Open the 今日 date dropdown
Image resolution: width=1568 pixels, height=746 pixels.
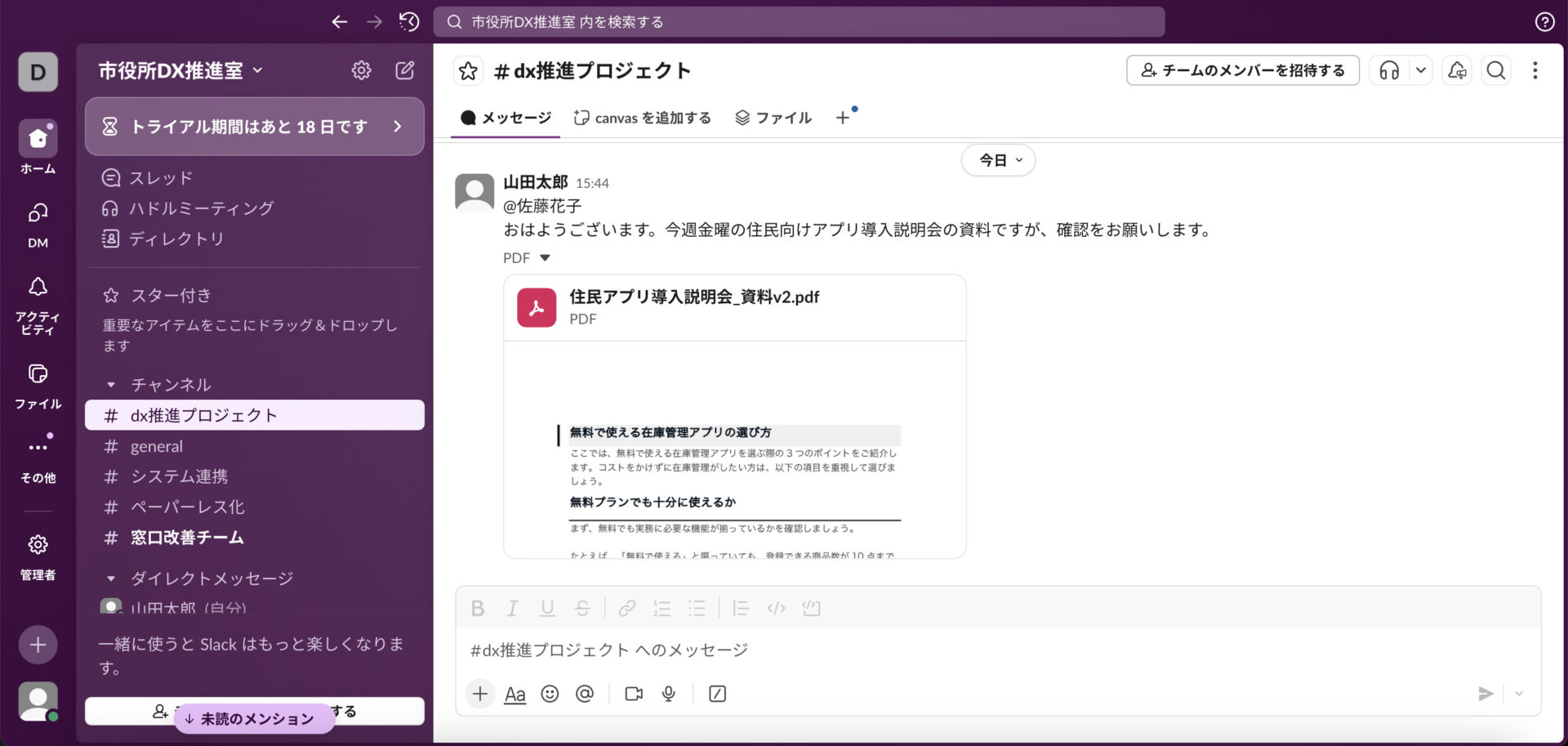click(x=997, y=160)
